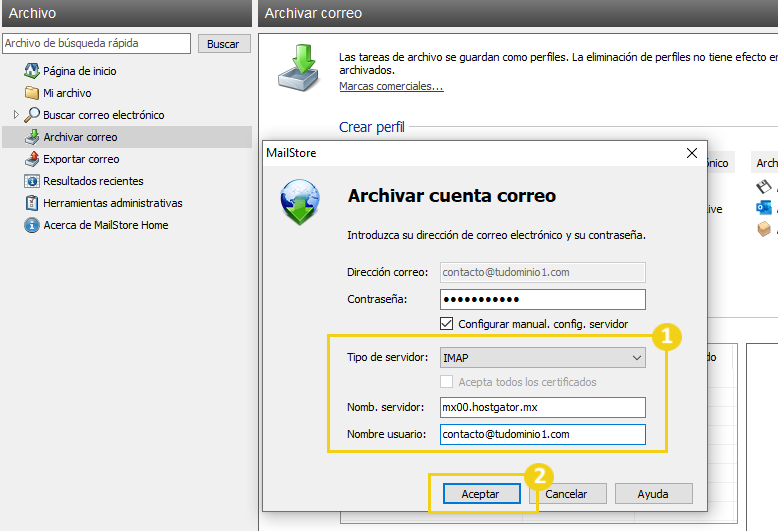The width and height of the screenshot is (778, 531).
Task: Click the Cancelar button
Action: click(x=566, y=494)
